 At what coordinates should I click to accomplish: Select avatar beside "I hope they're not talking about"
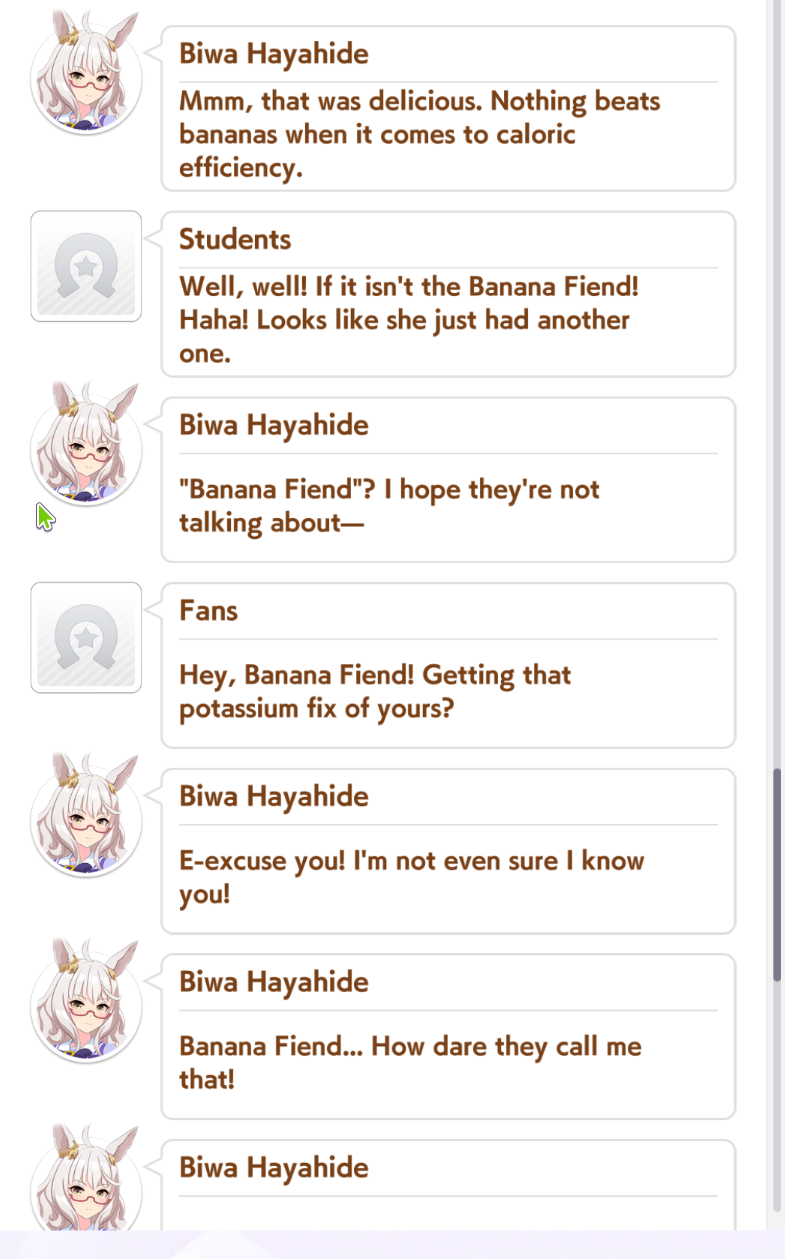tap(86, 451)
